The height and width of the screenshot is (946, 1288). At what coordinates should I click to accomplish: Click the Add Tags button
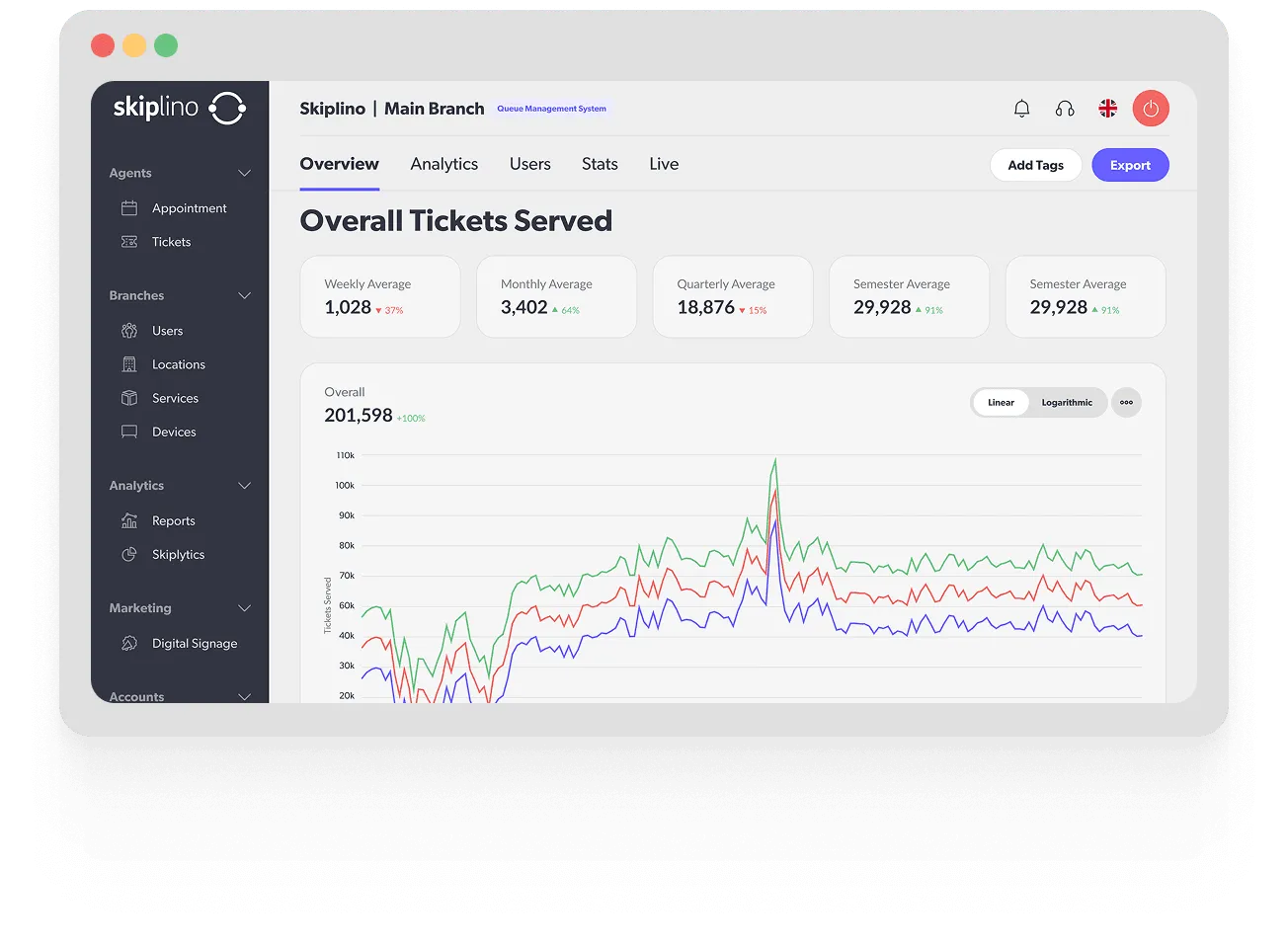coord(1035,165)
